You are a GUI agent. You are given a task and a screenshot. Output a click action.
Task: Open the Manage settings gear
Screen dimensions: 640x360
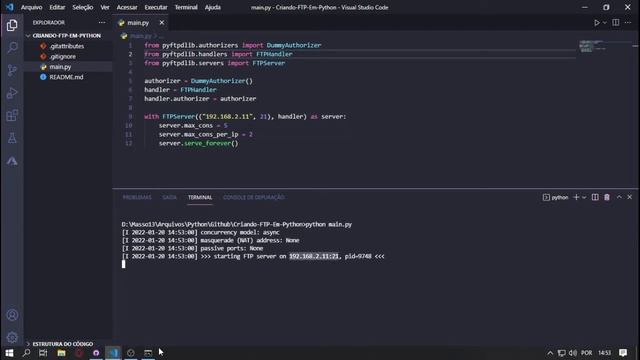pyautogui.click(x=12, y=337)
